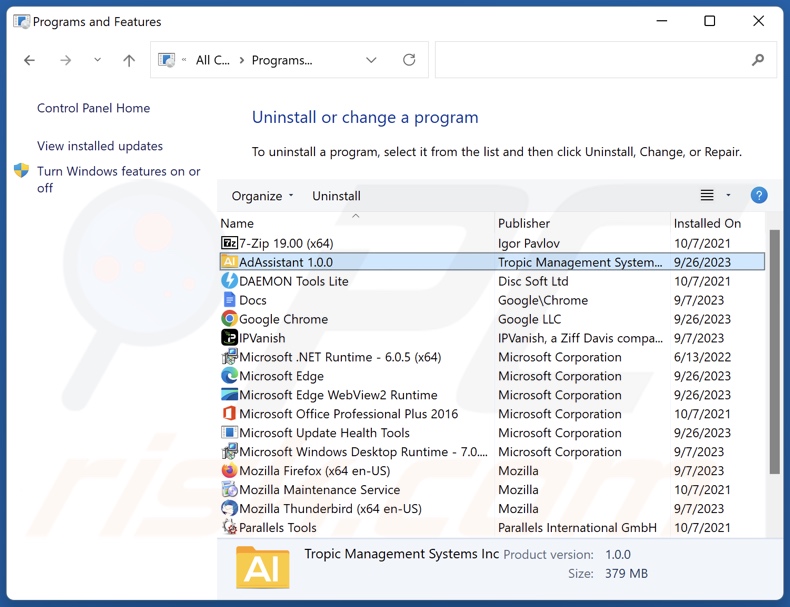Sort list by Installed On column
This screenshot has height=607, width=790.
(x=707, y=223)
